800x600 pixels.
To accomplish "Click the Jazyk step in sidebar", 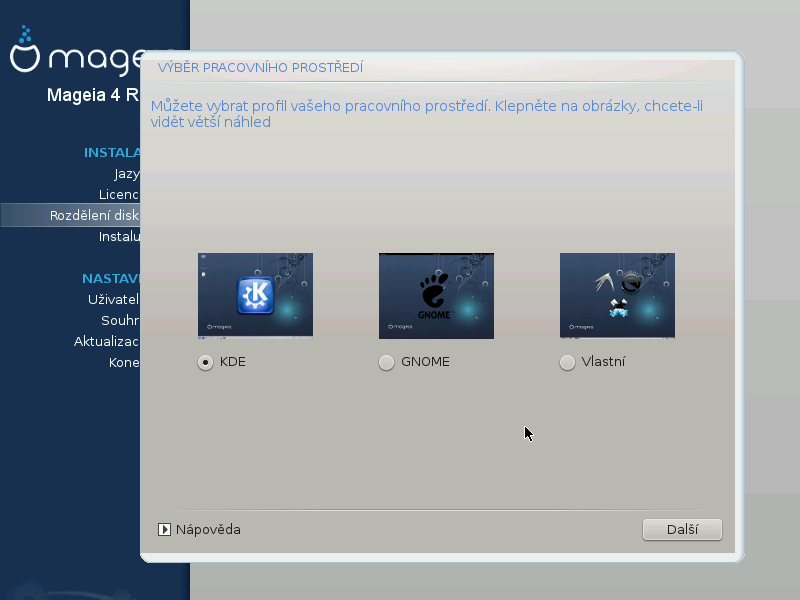I will pyautogui.click(x=127, y=174).
